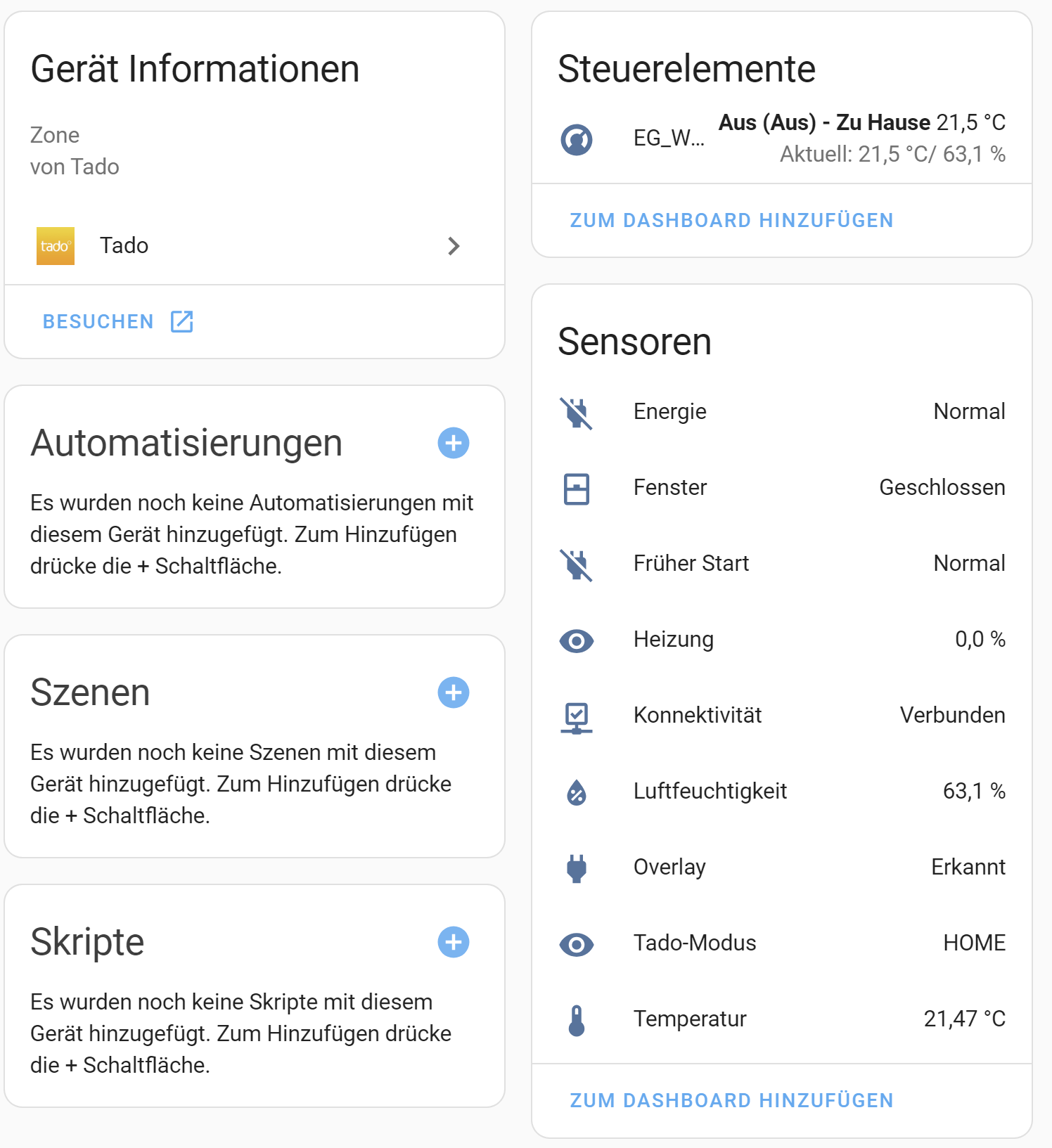Click the thermostat icon for EG_W climate

577,139
